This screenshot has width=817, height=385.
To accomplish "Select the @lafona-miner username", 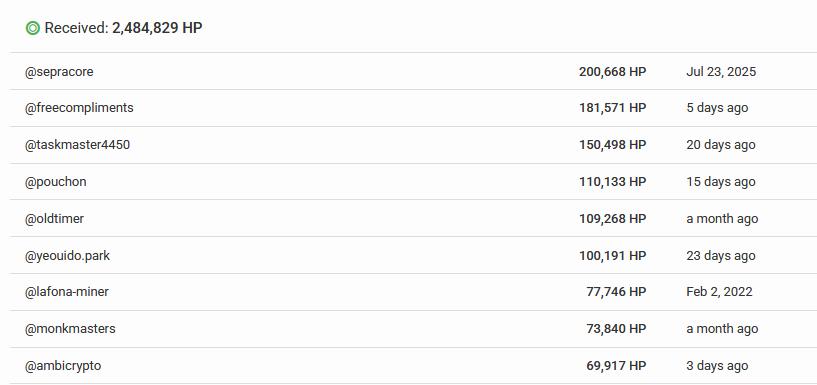I will tap(67, 292).
